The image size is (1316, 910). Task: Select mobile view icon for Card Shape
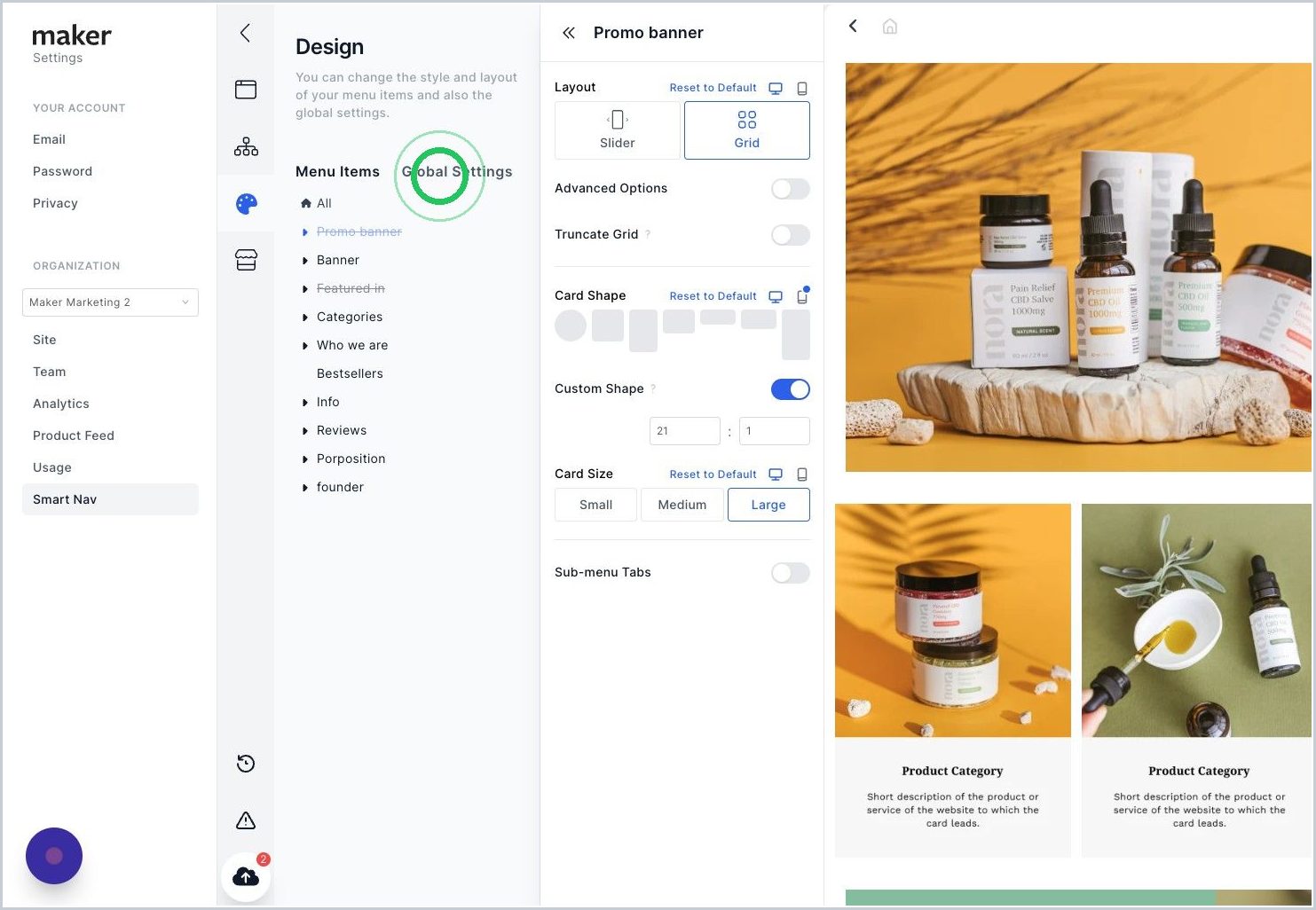click(x=802, y=297)
